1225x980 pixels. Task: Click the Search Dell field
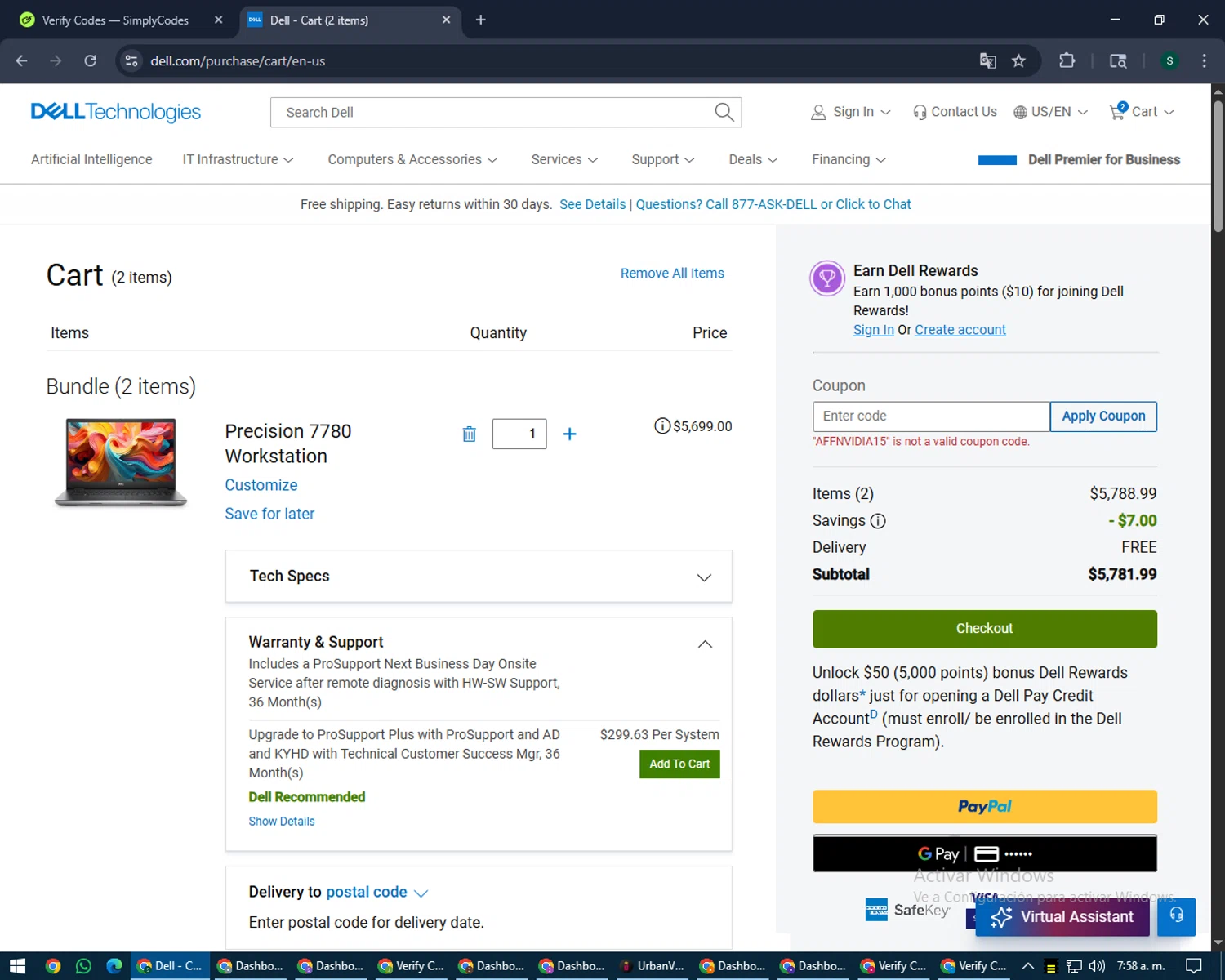(x=494, y=112)
